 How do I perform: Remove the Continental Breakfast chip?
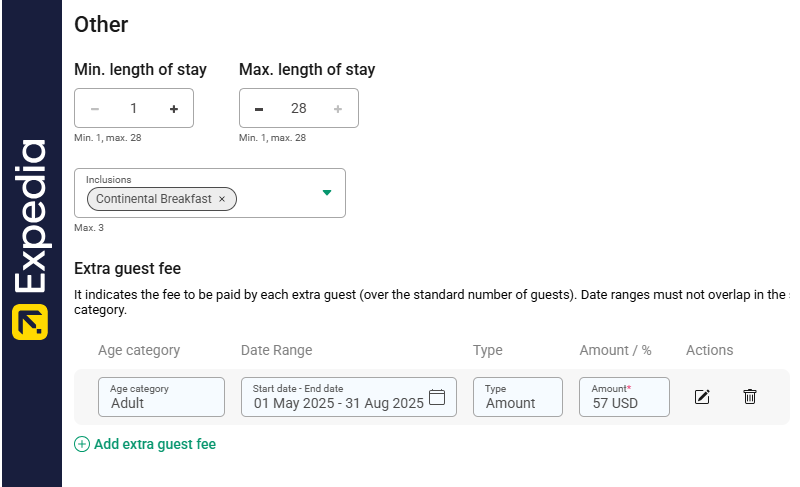pyautogui.click(x=222, y=199)
